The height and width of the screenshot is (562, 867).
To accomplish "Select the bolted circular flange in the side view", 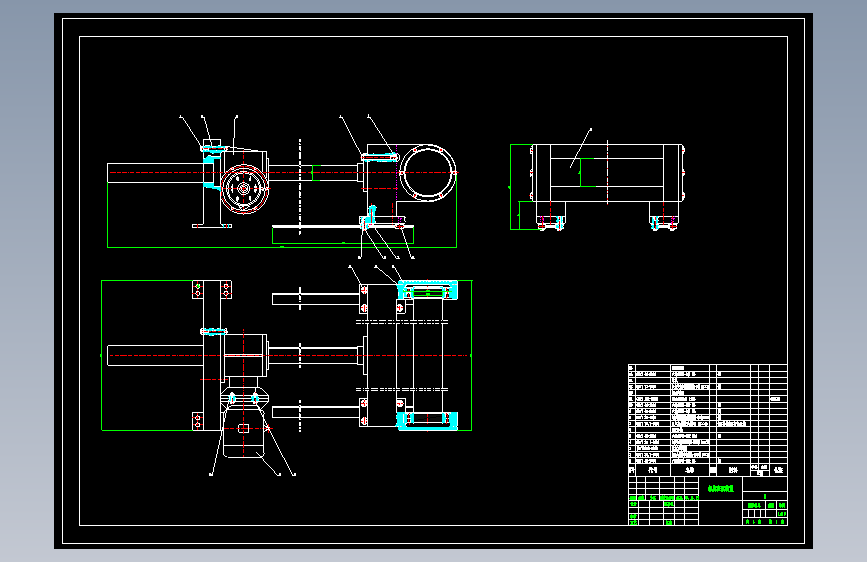I will 244,189.
